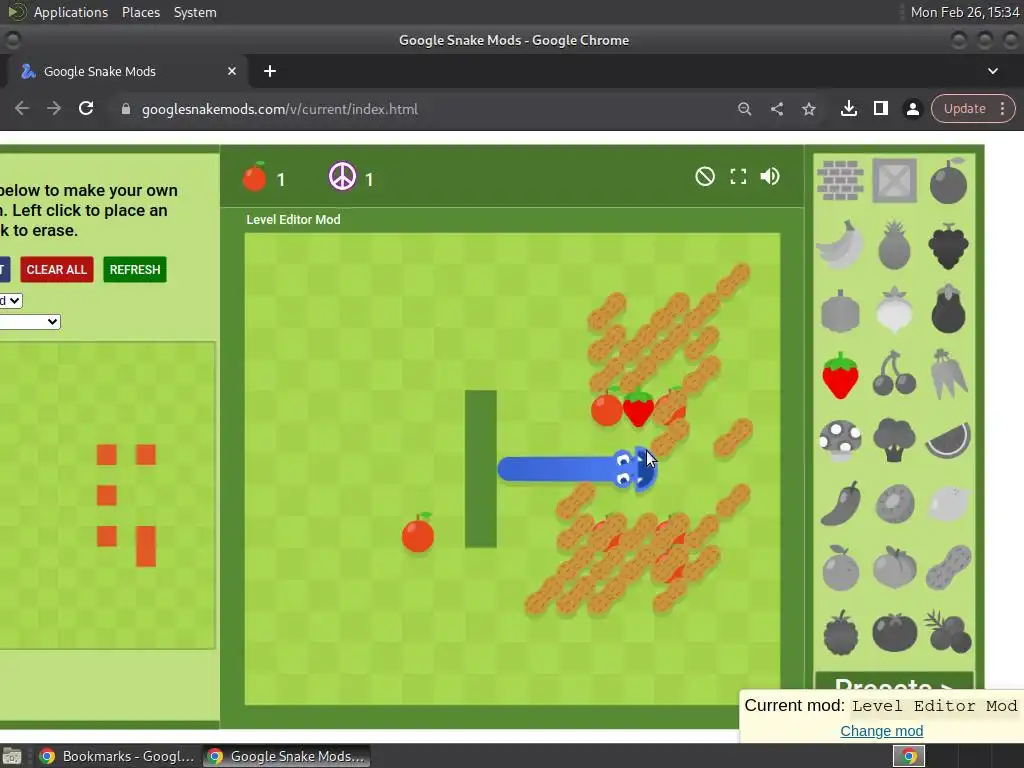Click the tall orange block in the preview
This screenshot has height=768, width=1024.
(146, 546)
